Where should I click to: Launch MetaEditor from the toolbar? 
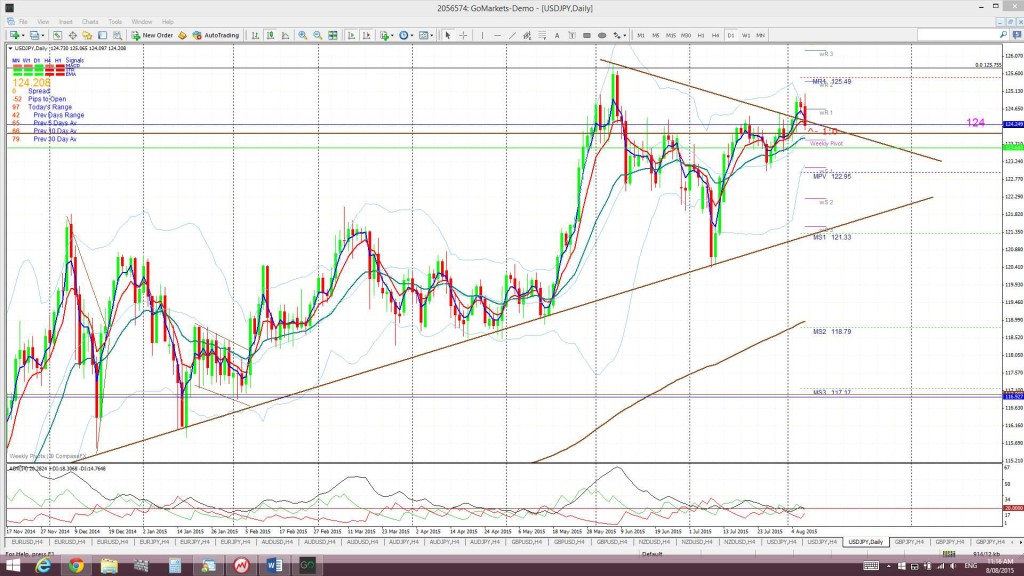click(x=182, y=35)
